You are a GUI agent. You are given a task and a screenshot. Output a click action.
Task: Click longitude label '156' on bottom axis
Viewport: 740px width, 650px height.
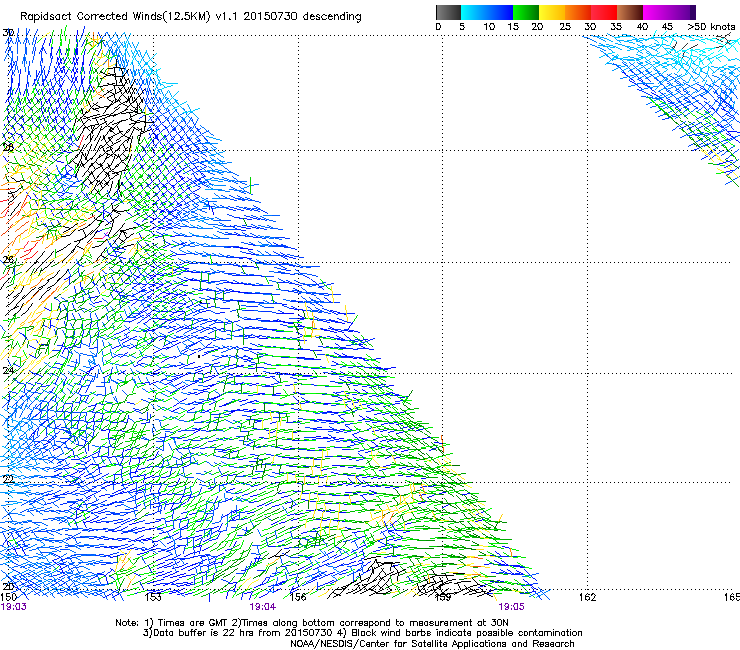pos(298,597)
